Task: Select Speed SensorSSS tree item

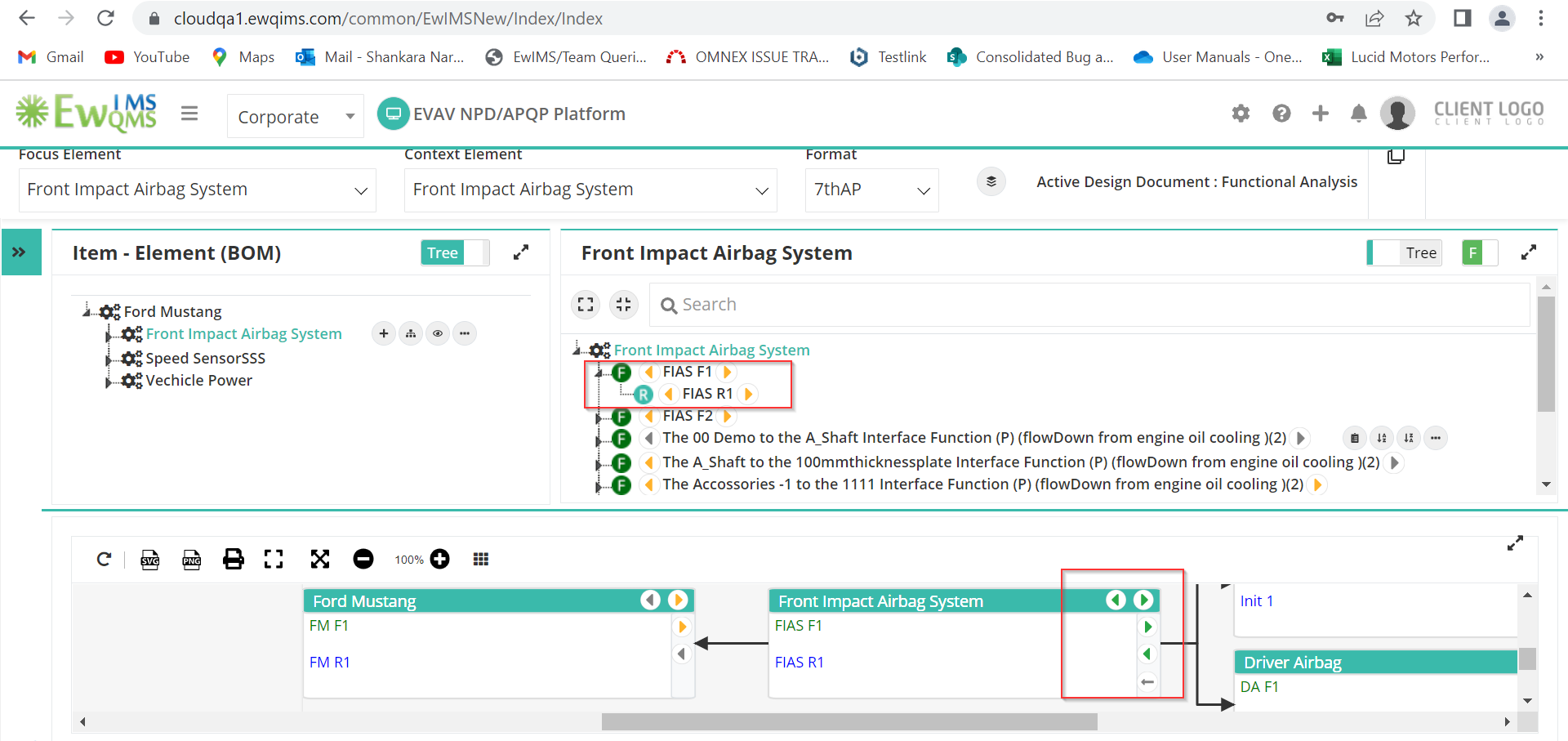Action: 205,358
